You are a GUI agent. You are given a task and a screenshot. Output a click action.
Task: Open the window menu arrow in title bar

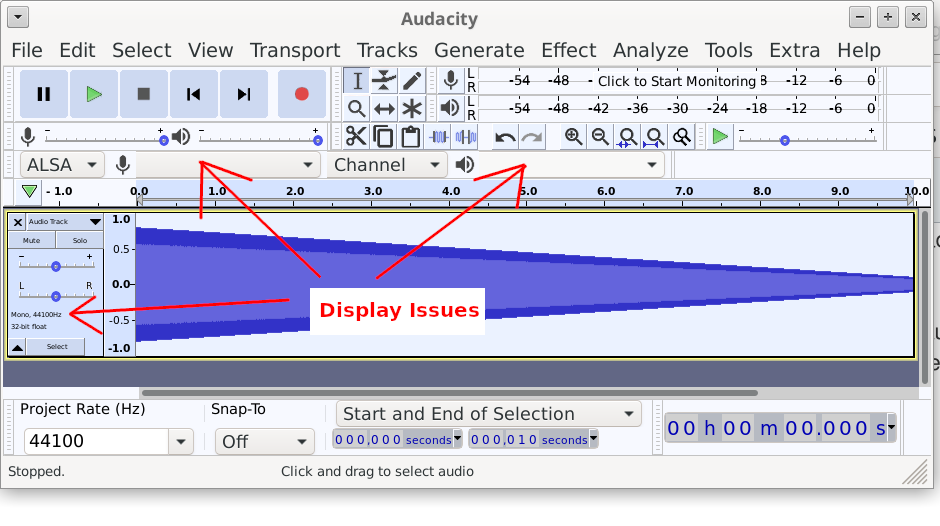click(18, 17)
